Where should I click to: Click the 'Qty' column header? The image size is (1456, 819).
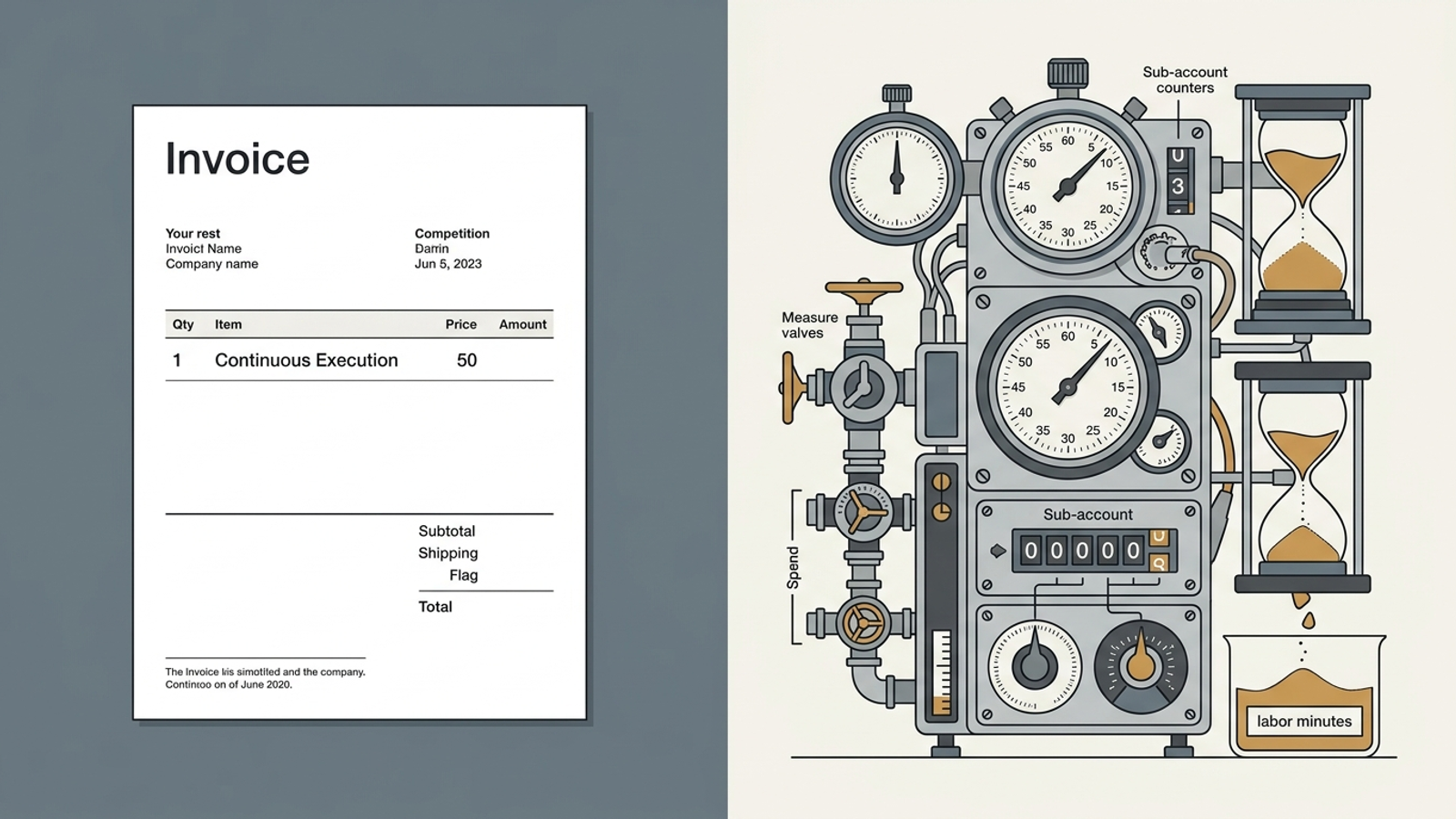pos(183,324)
